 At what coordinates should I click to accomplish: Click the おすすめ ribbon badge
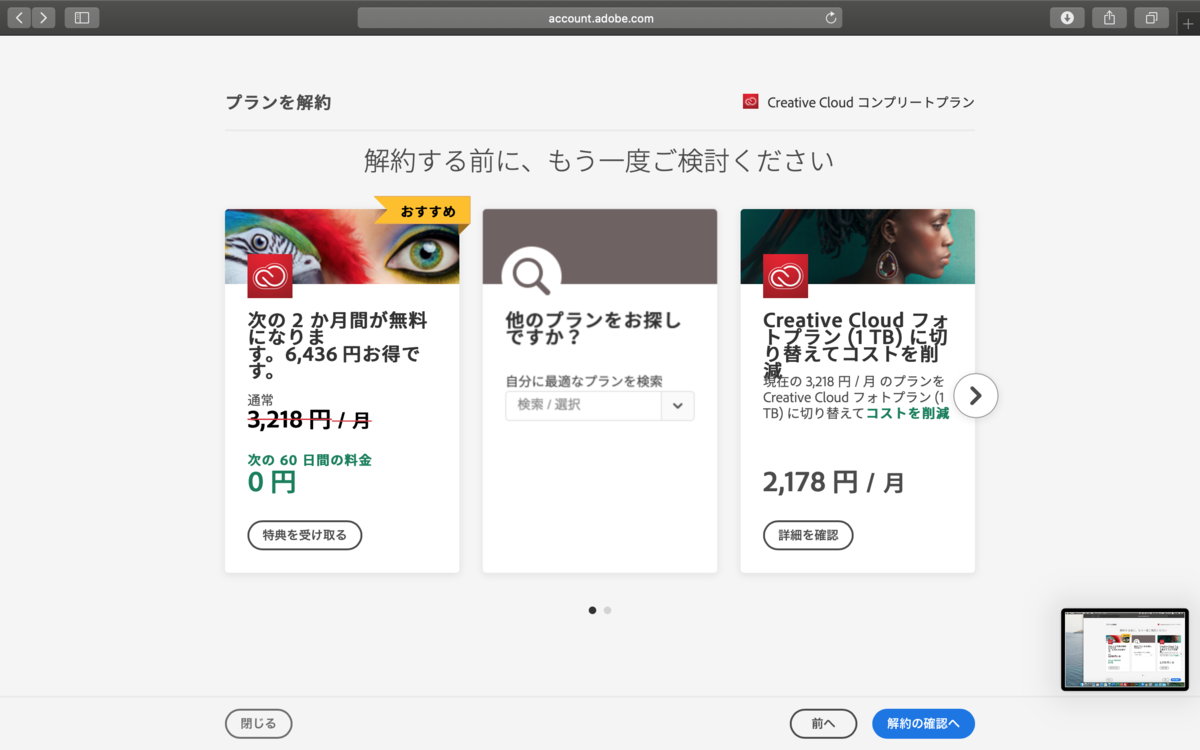pyautogui.click(x=424, y=211)
